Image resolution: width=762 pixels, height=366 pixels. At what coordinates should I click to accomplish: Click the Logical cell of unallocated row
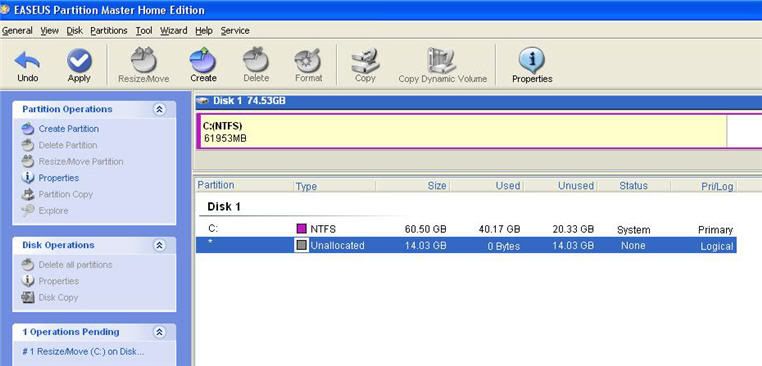click(717, 246)
